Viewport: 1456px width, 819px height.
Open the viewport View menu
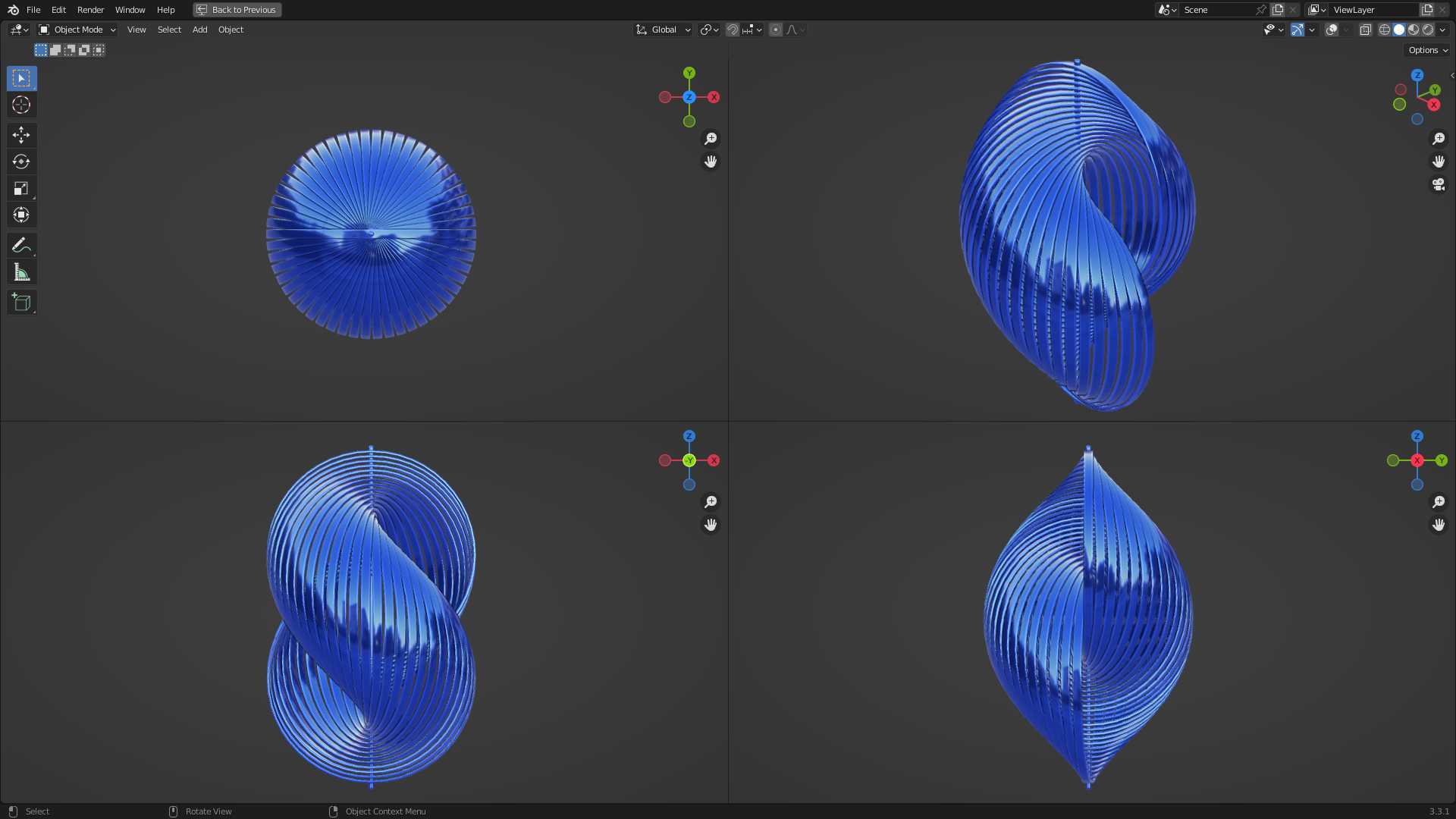click(x=136, y=30)
